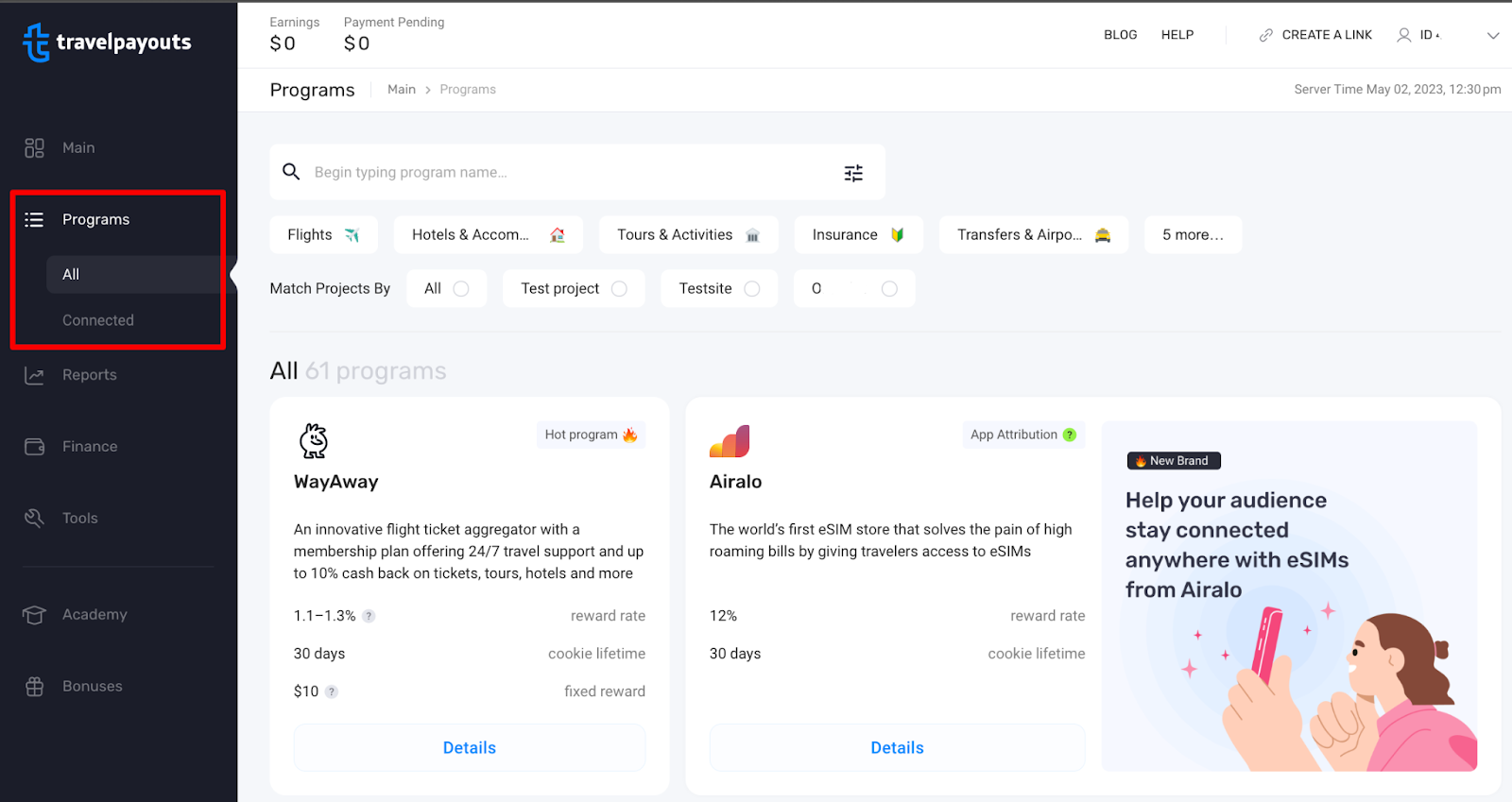Click the Airalo eSIM promo banner
The image size is (1512, 802).
(1289, 596)
